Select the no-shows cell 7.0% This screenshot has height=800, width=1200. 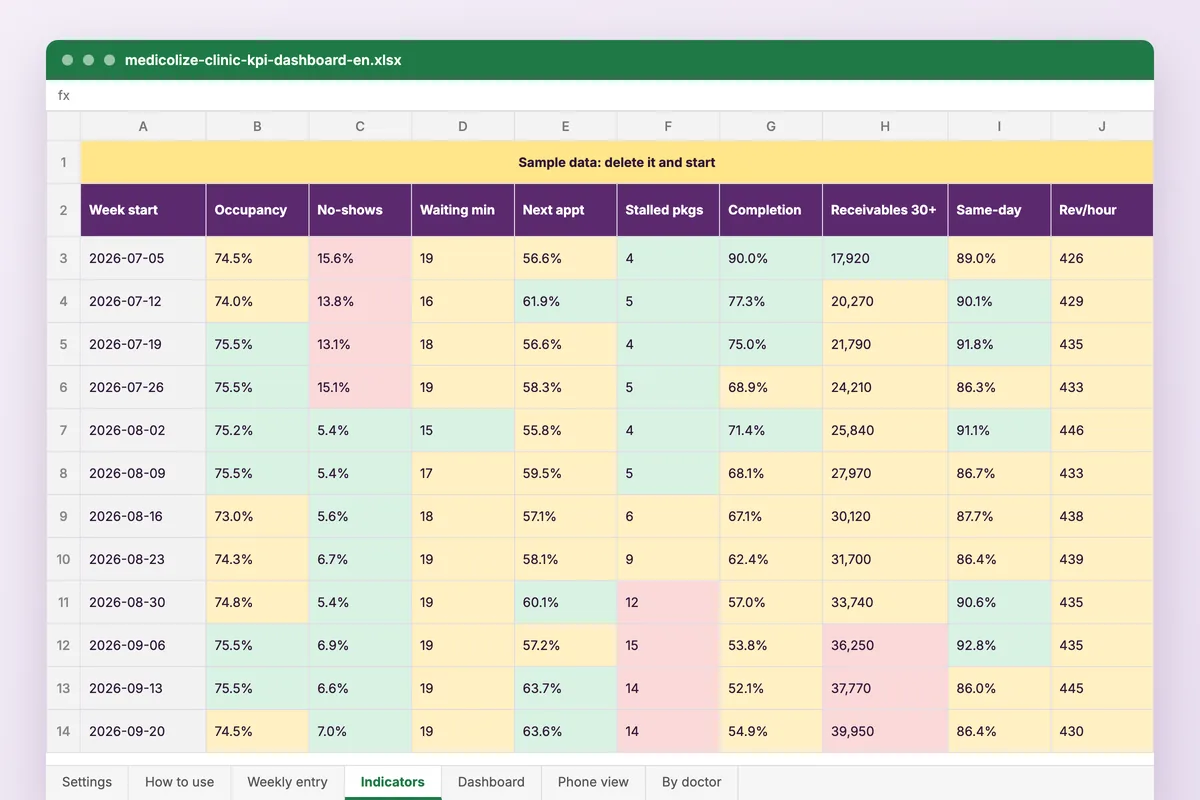coord(360,731)
